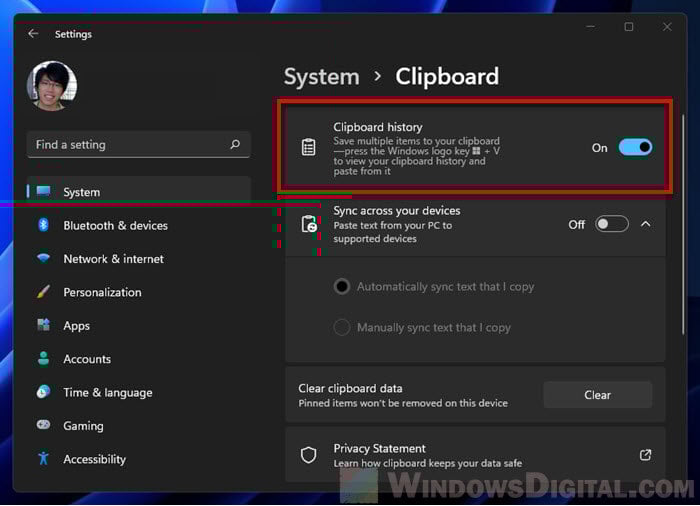Image resolution: width=700 pixels, height=506 pixels.
Task: Enable Sync across your devices toggle
Action: click(612, 224)
